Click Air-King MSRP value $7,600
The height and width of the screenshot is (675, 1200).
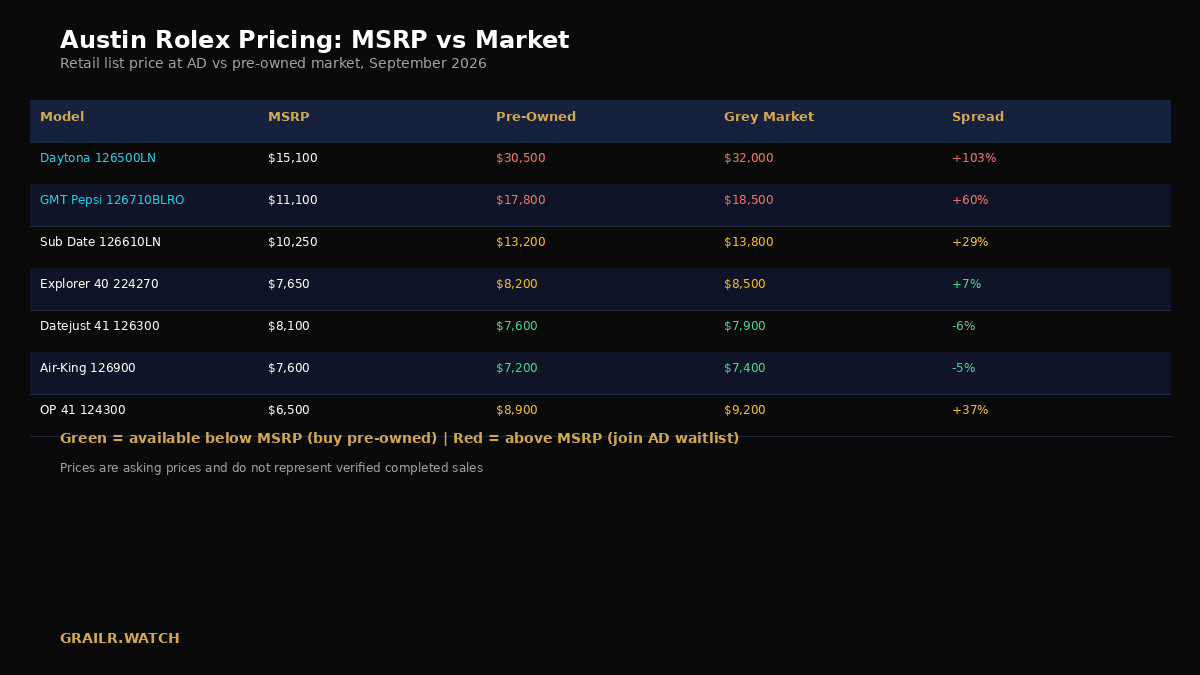coord(289,368)
